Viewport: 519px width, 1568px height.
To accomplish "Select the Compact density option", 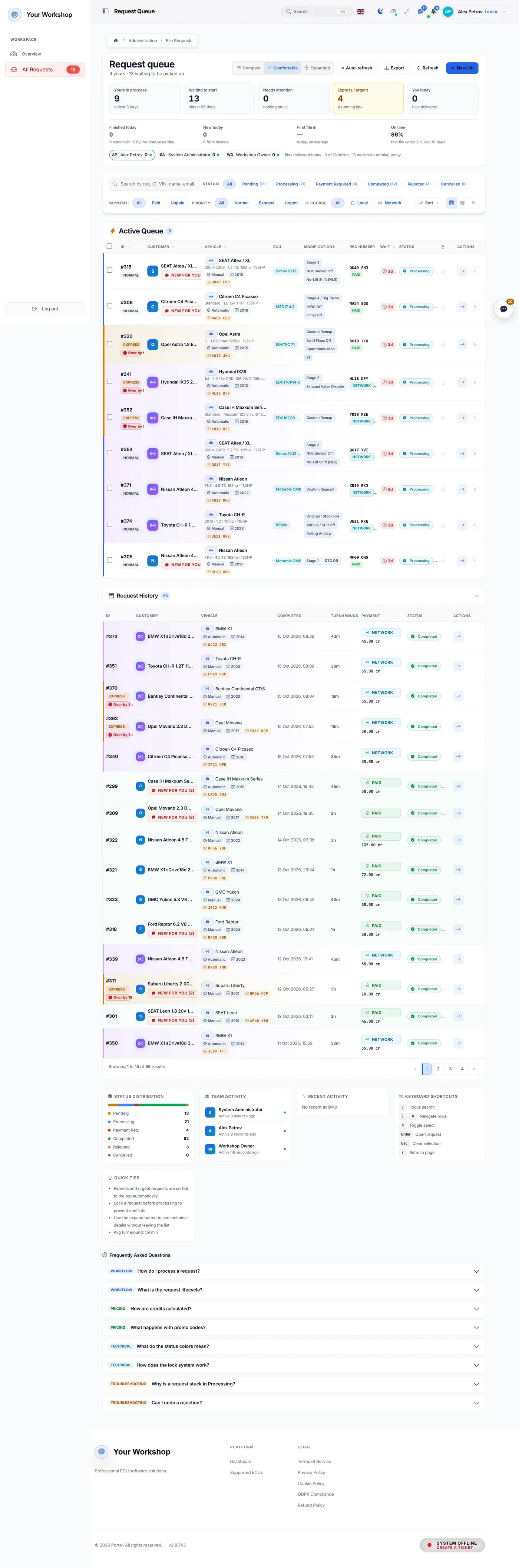I will (248, 68).
